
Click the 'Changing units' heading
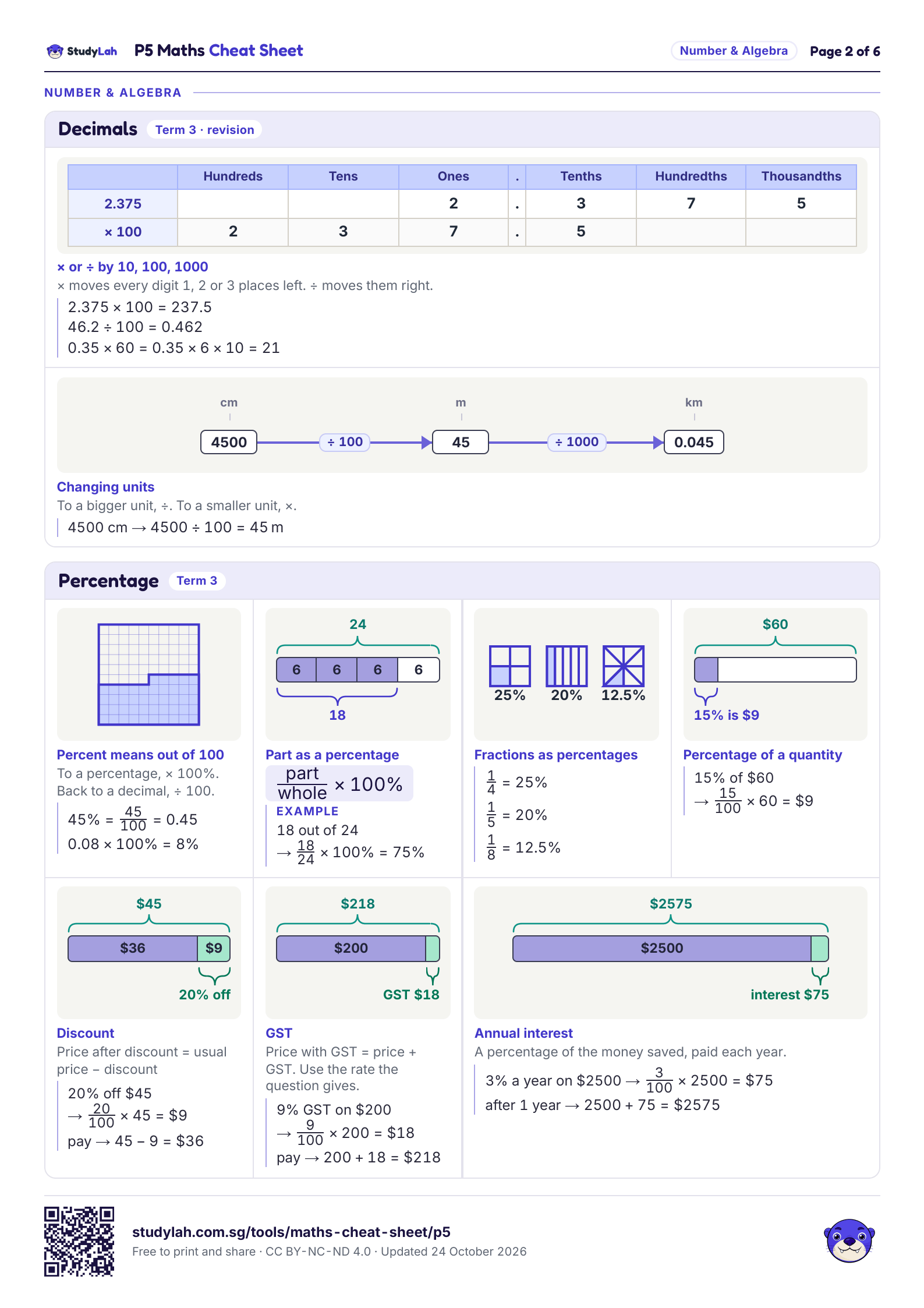(x=105, y=487)
